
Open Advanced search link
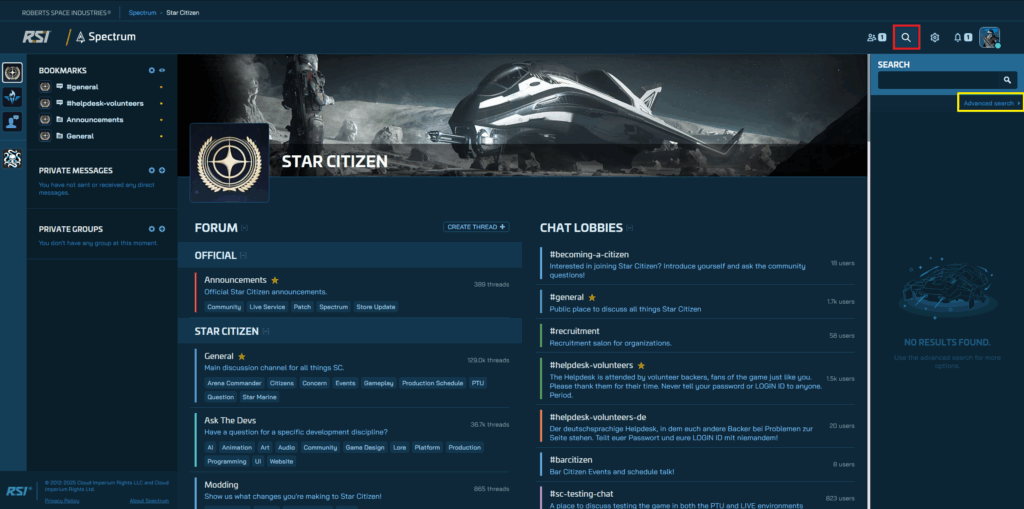tap(989, 103)
